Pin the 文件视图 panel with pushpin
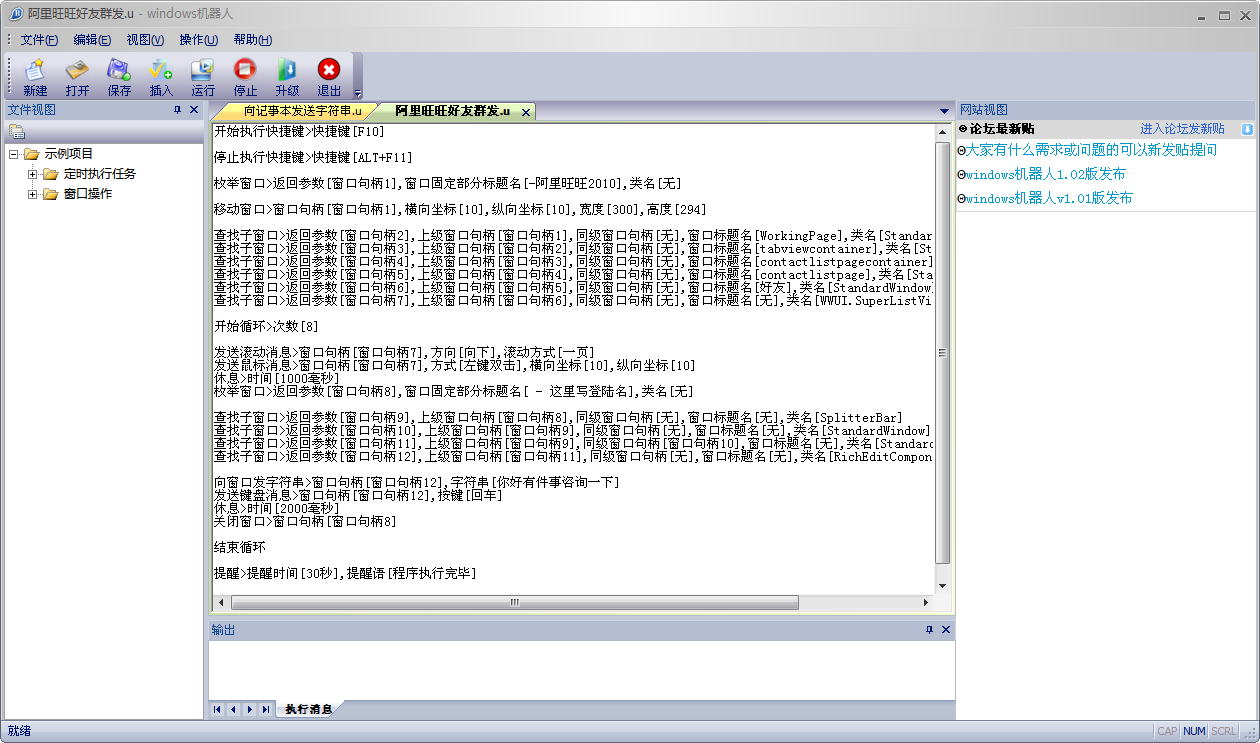1260x743 pixels. pyautogui.click(x=177, y=110)
